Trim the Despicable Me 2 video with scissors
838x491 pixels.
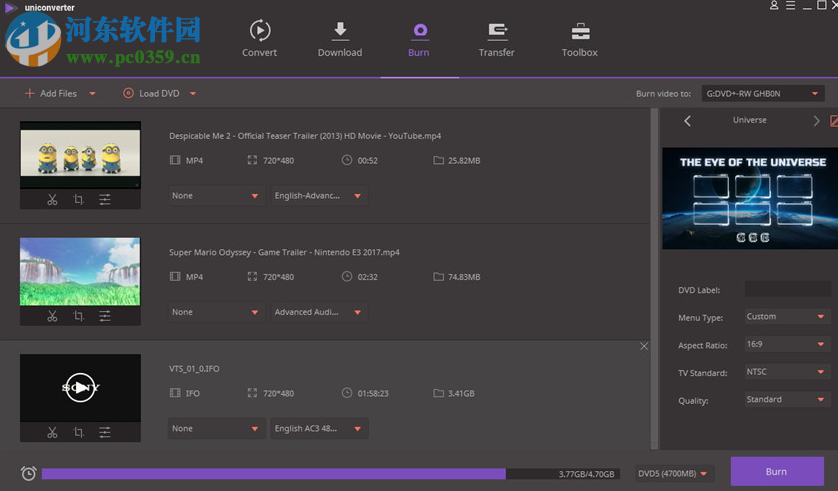[x=52, y=200]
